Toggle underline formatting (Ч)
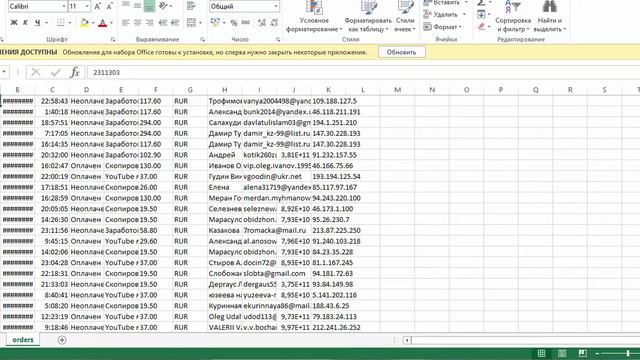Screen dimensions: 640x360 pyautogui.click(x=38, y=23)
